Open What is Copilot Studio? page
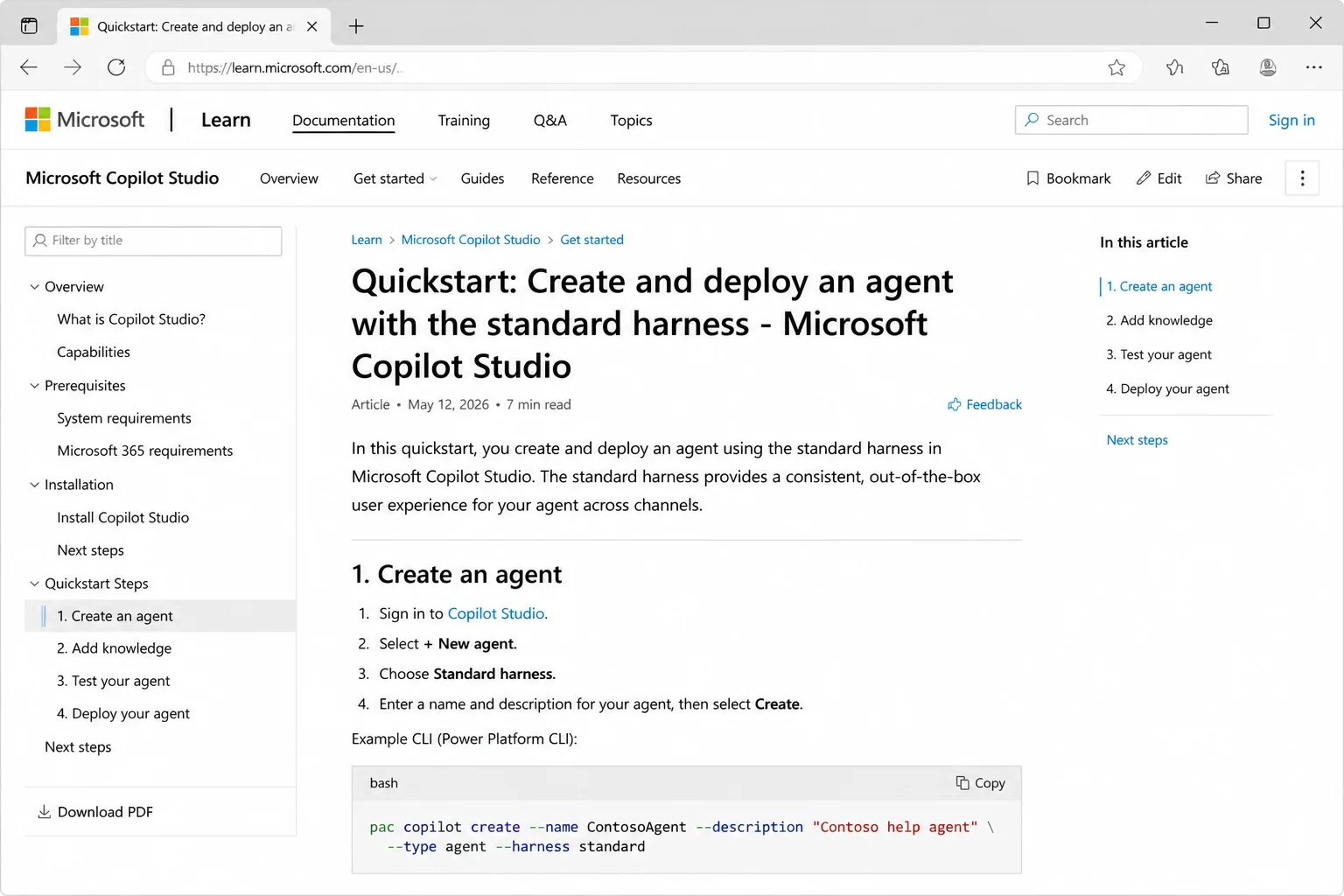Image resolution: width=1344 pixels, height=896 pixels. click(131, 319)
